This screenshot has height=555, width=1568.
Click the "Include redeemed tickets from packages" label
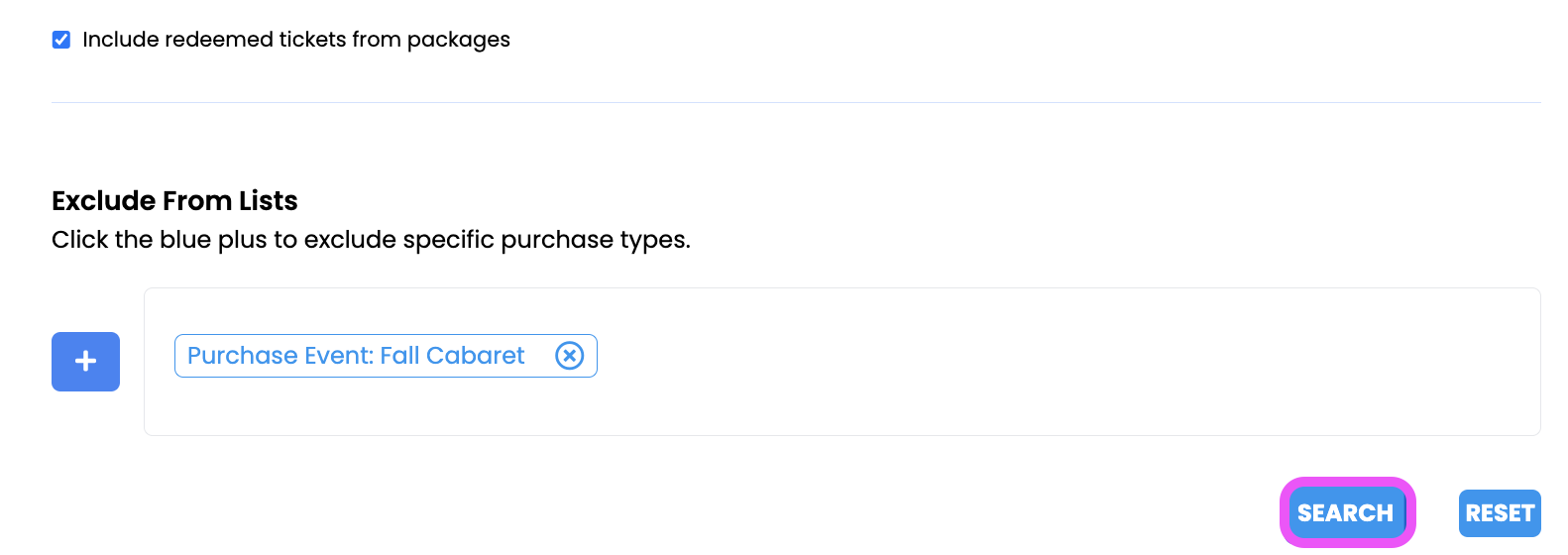[x=295, y=40]
